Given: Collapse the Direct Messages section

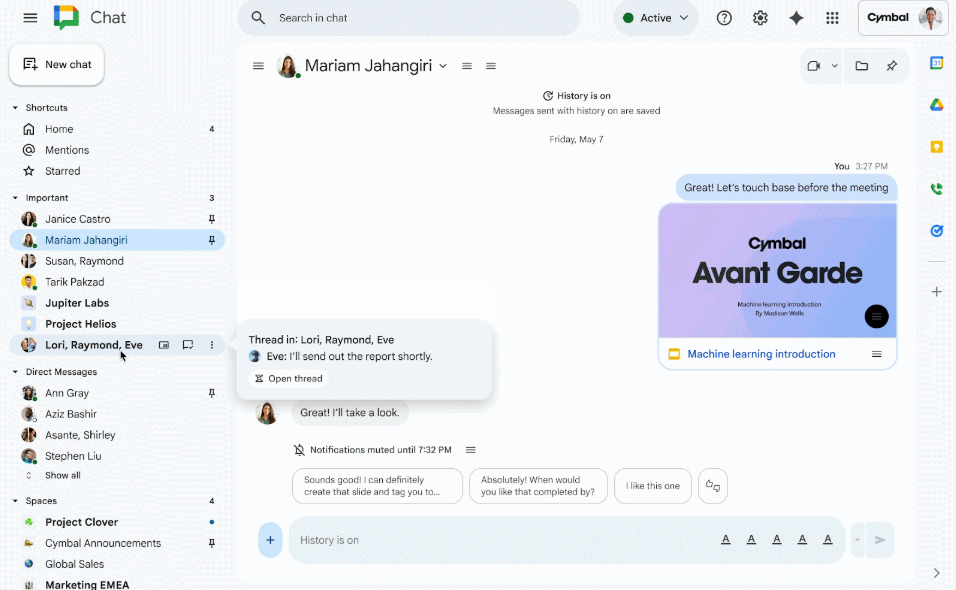Looking at the screenshot, I should pos(15,372).
